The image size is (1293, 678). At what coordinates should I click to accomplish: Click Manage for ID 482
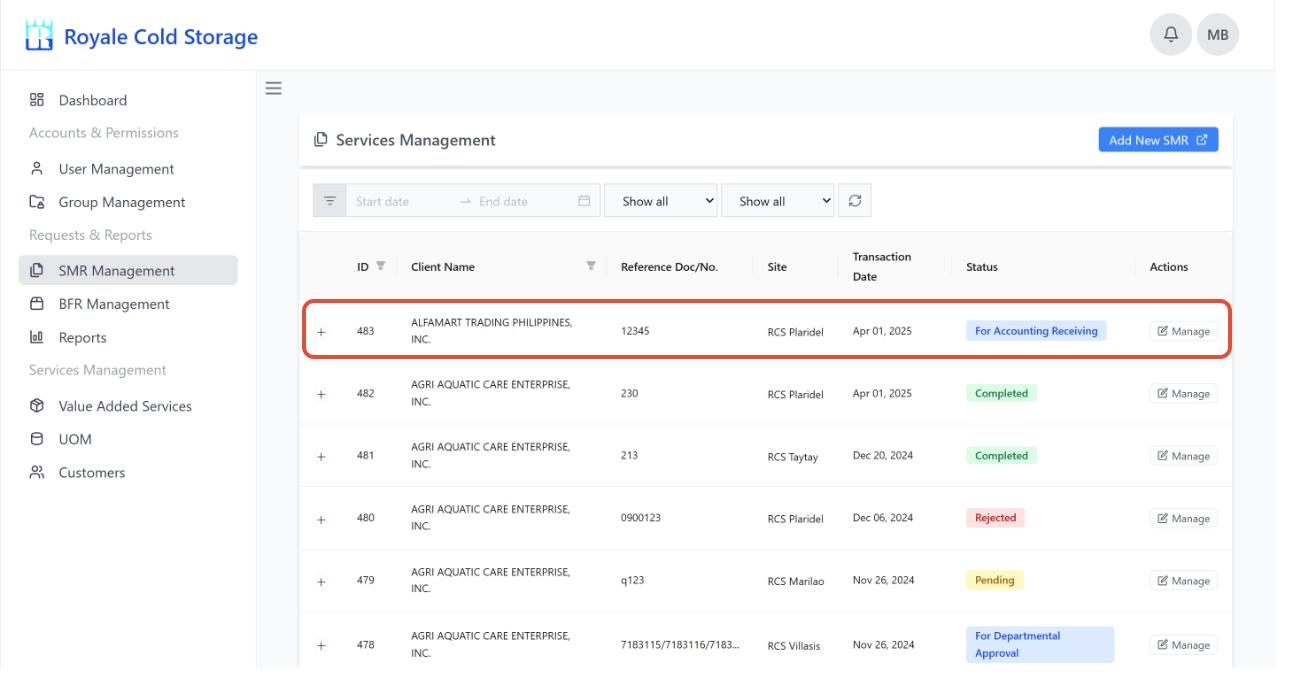1183,394
